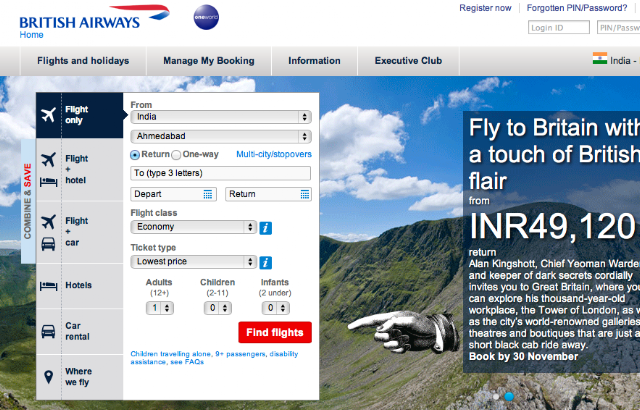This screenshot has width=640, height=410.
Task: Open the Economy flight class dropdown
Action: coord(193,227)
